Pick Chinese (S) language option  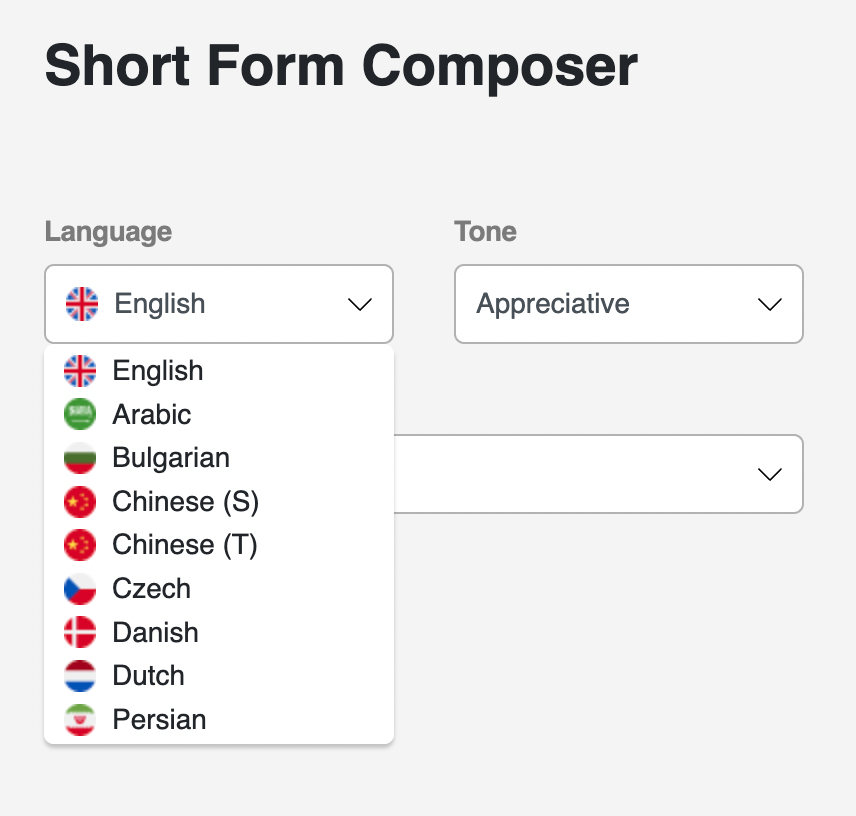click(185, 501)
